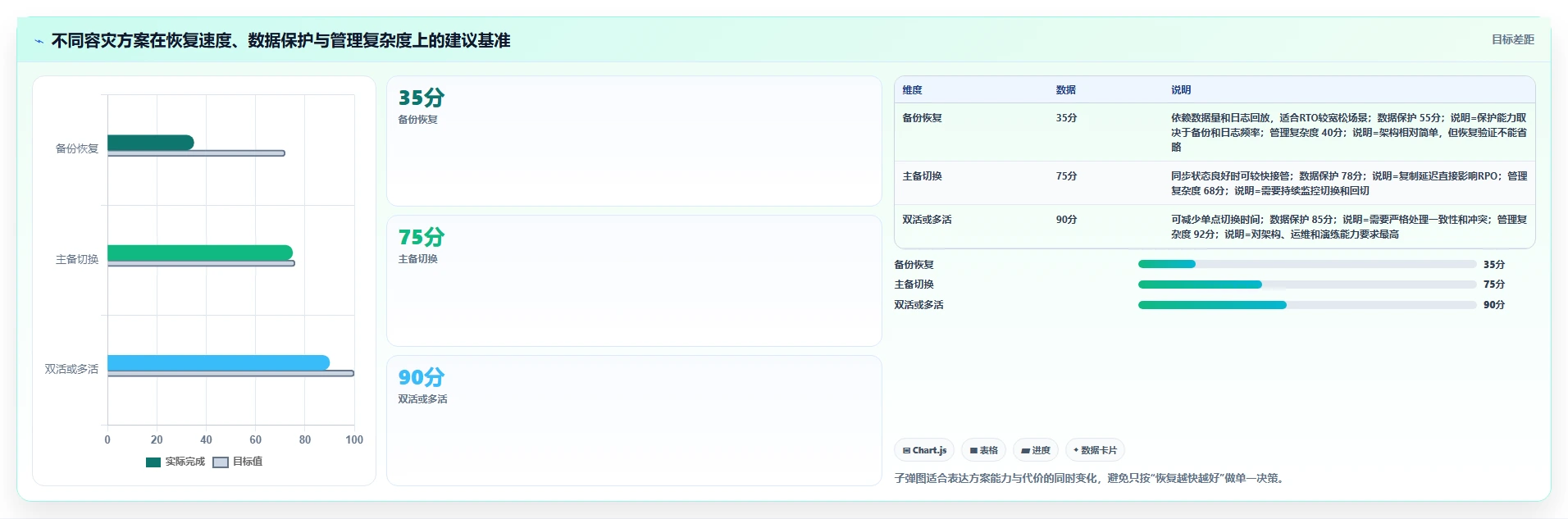Click the 20 tick on the chart axis

pyautogui.click(x=157, y=439)
